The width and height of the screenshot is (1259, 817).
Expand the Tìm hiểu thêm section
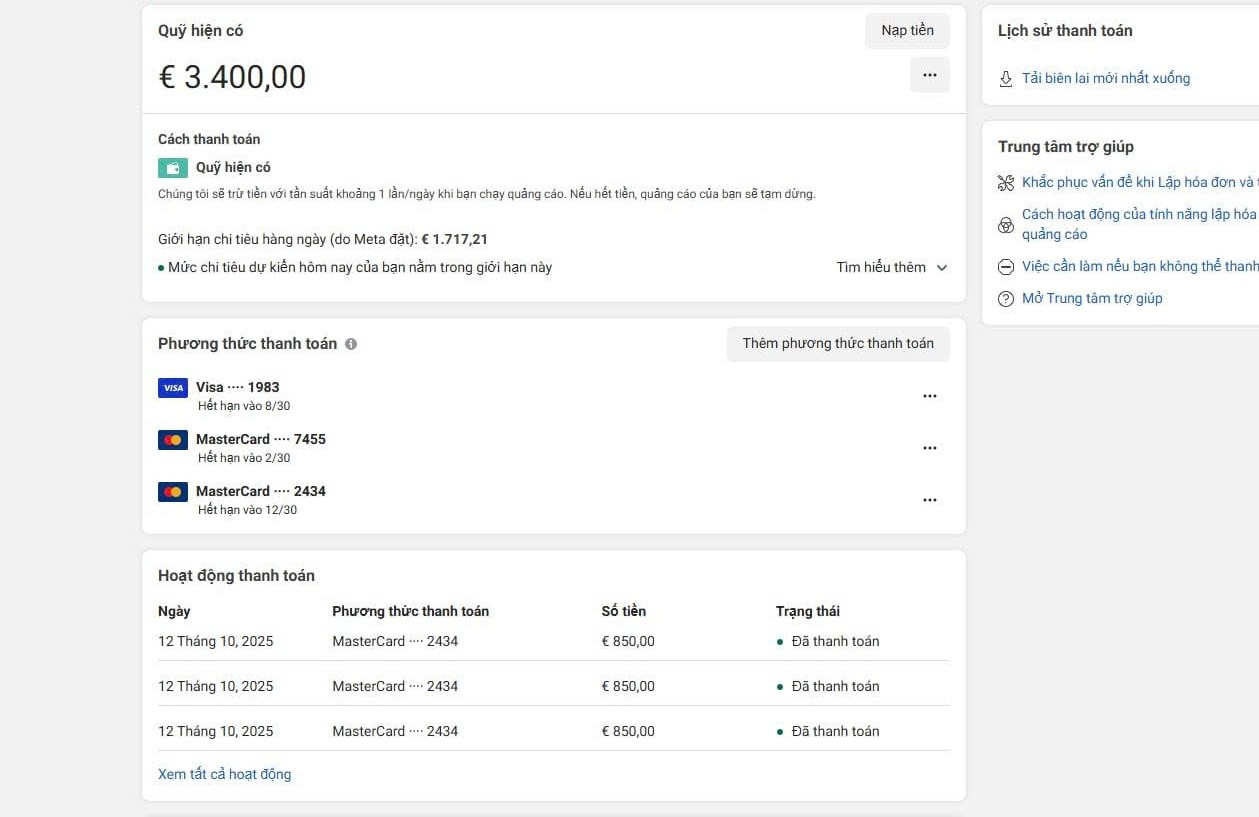pyautogui.click(x=881, y=267)
